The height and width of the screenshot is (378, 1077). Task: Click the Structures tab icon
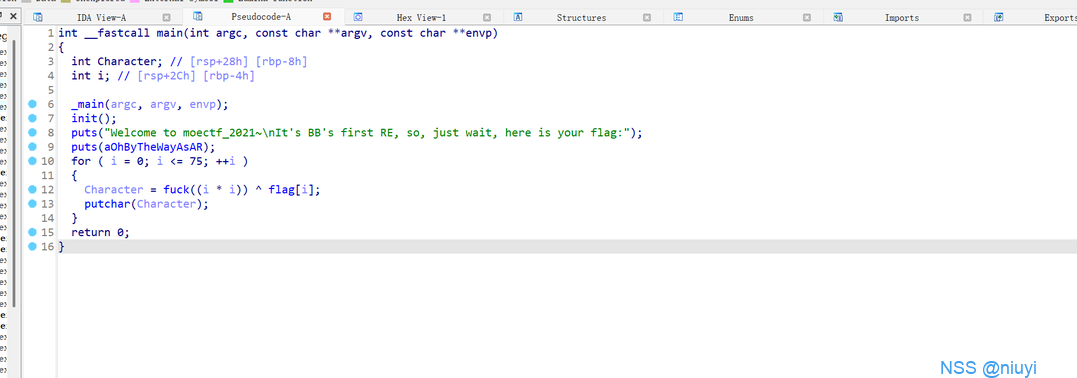(518, 17)
